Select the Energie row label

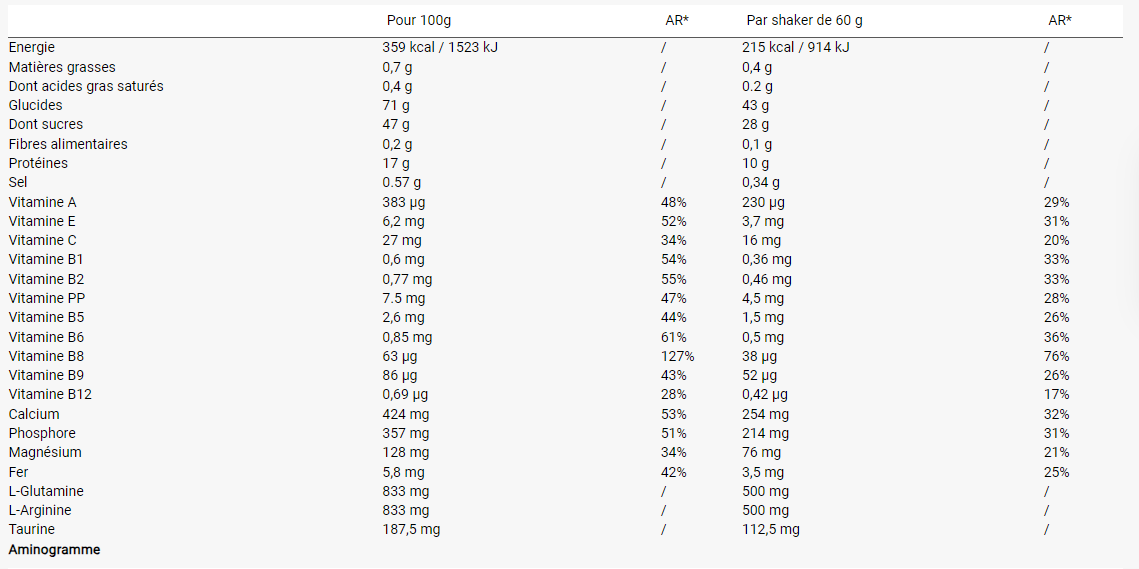(x=32, y=47)
